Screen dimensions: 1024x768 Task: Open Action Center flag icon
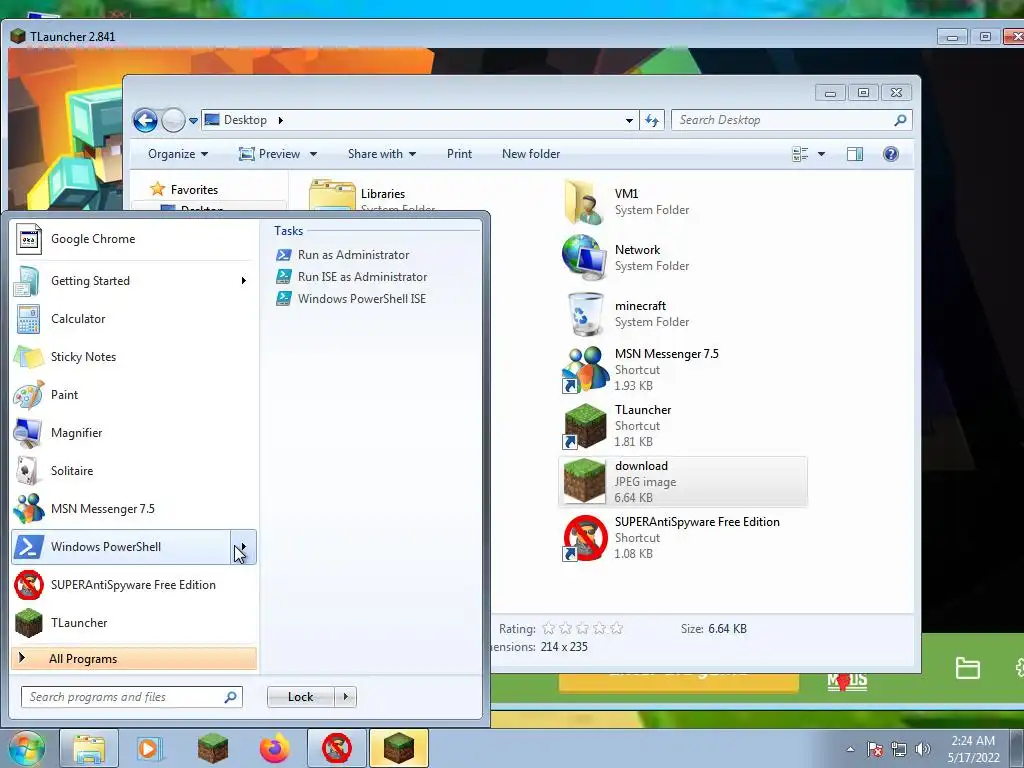[x=875, y=749]
